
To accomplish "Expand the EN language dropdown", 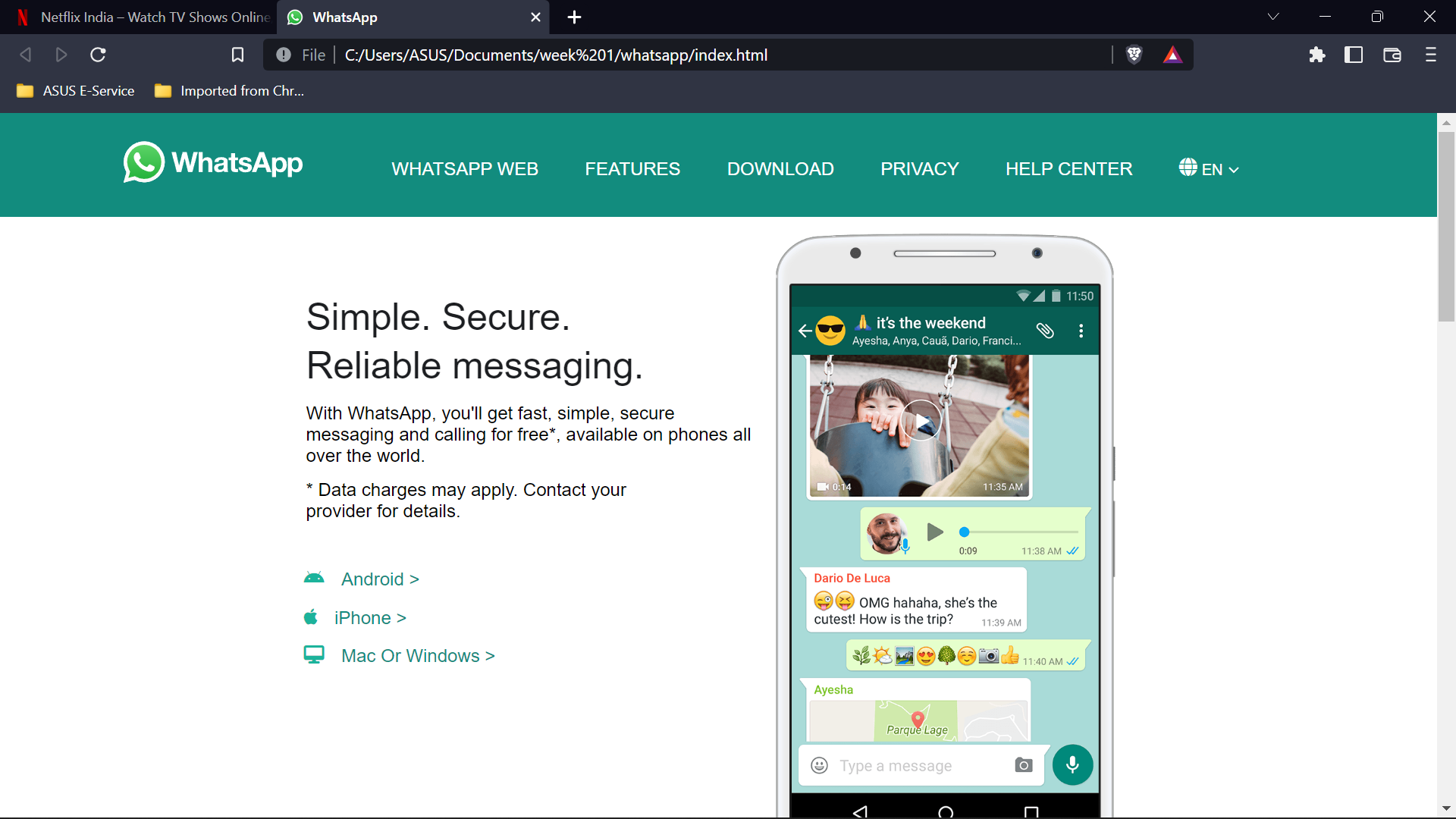I will click(1210, 169).
